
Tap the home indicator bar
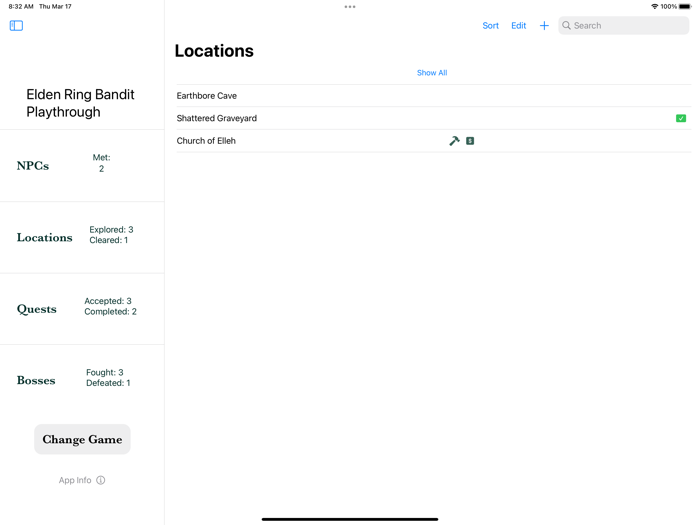tap(350, 519)
